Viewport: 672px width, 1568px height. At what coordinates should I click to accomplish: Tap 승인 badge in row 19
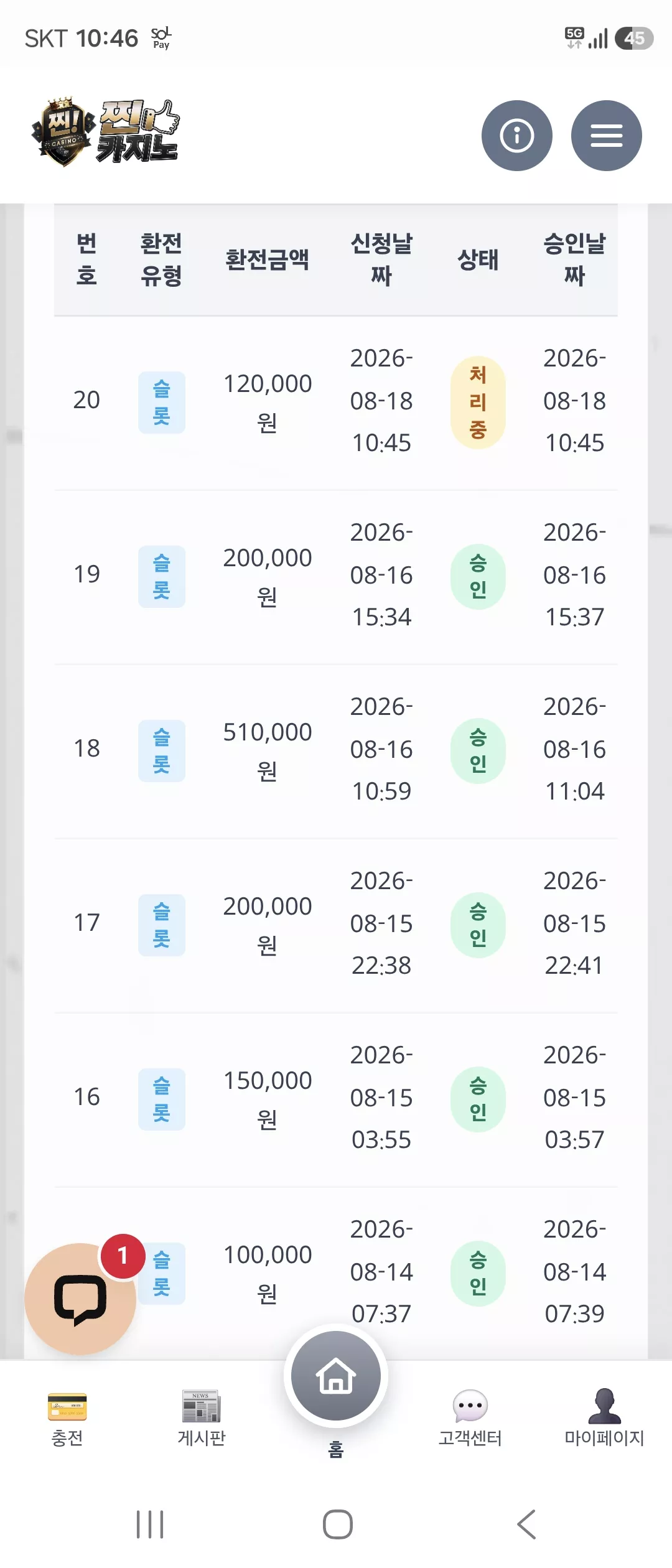(478, 577)
